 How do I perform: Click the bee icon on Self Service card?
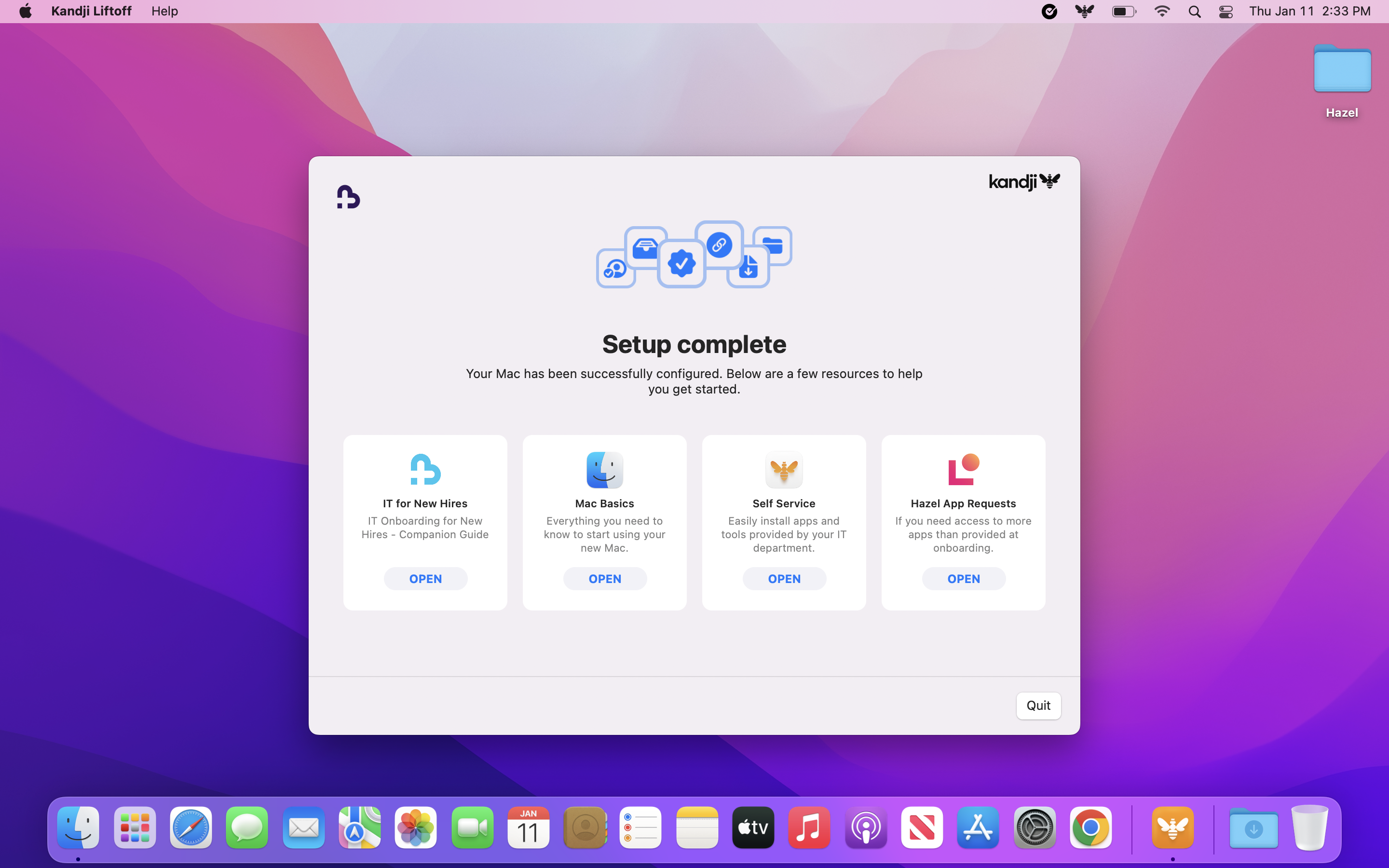tap(784, 470)
